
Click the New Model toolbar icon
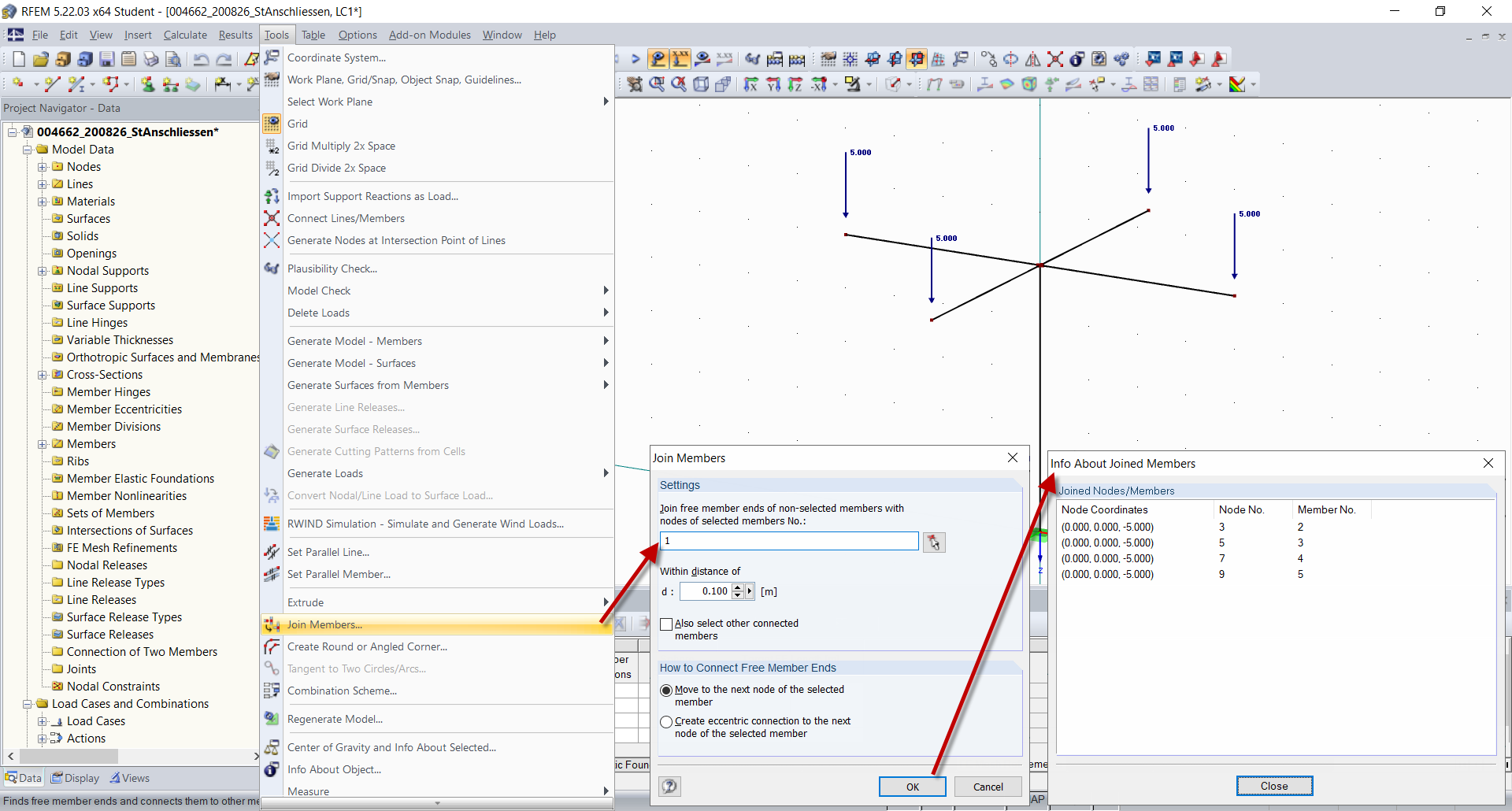click(x=19, y=59)
